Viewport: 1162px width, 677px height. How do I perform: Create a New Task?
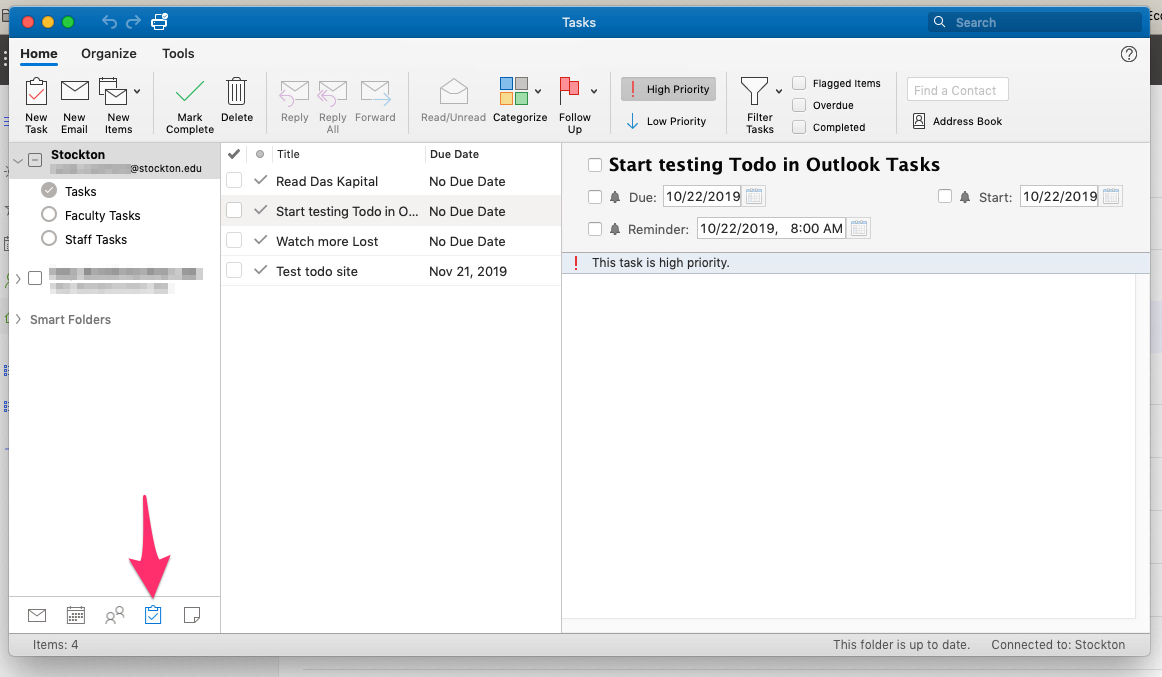(36, 106)
